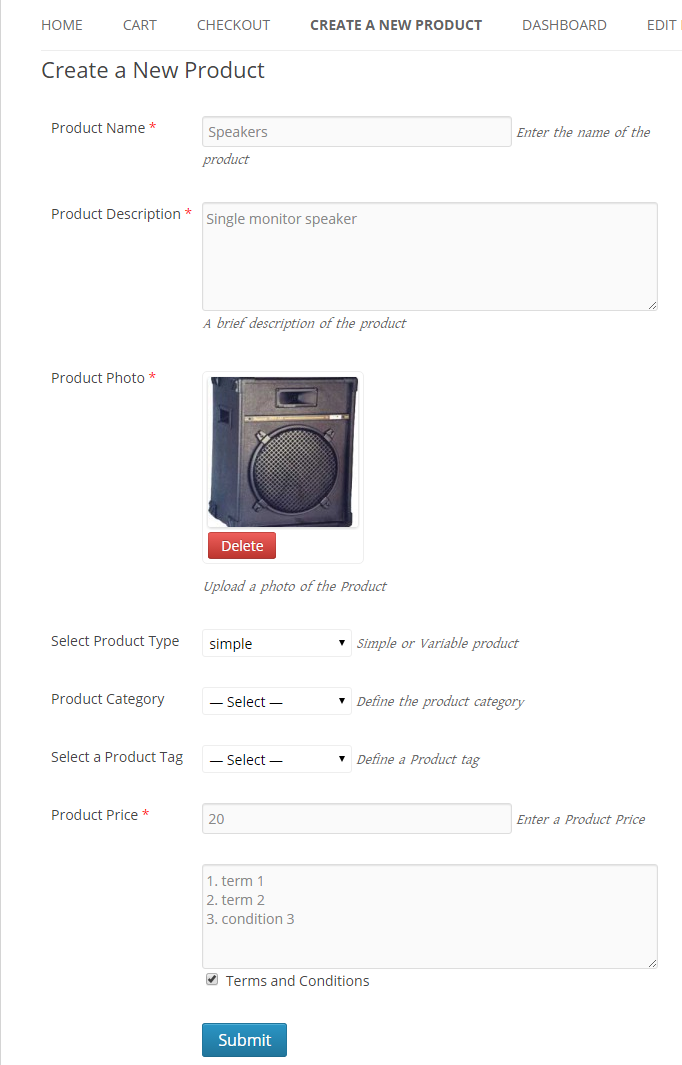This screenshot has height=1065, width=682.
Task: Click the Submit button
Action: 244,1040
